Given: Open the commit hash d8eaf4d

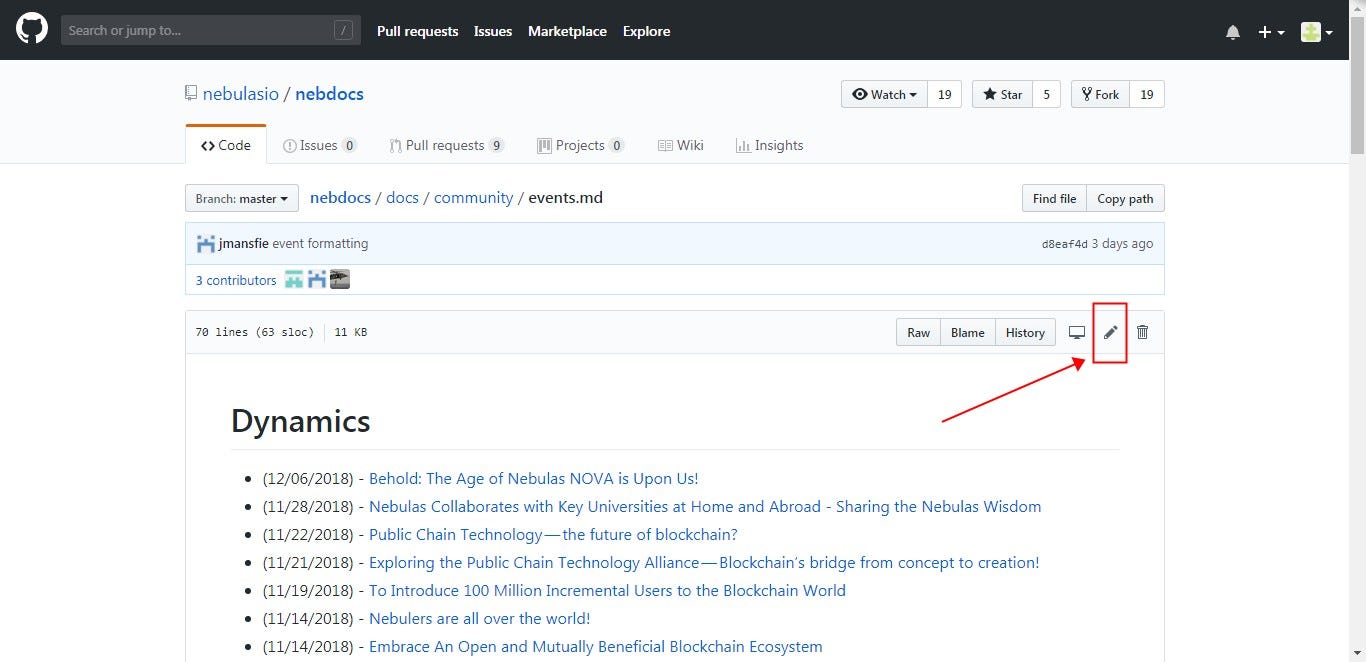Looking at the screenshot, I should click(1064, 244).
